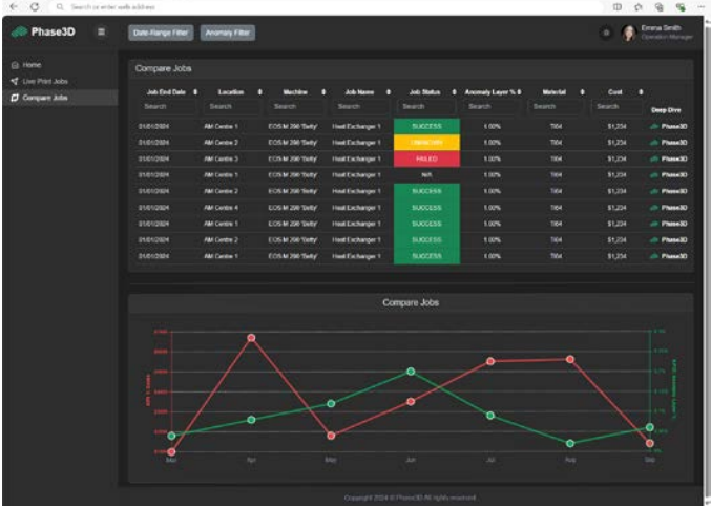Viewport: 712px width, 509px height.
Task: Select green data point at Aug
Action: coord(570,444)
